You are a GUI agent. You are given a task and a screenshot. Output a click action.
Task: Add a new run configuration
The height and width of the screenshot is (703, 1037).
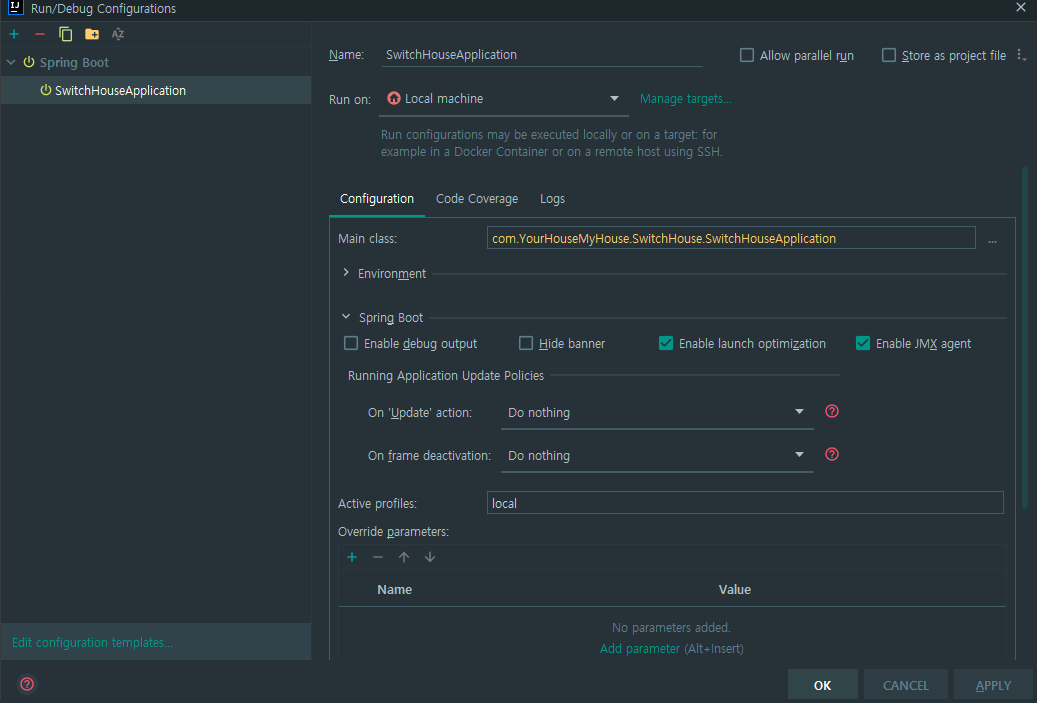(14, 34)
